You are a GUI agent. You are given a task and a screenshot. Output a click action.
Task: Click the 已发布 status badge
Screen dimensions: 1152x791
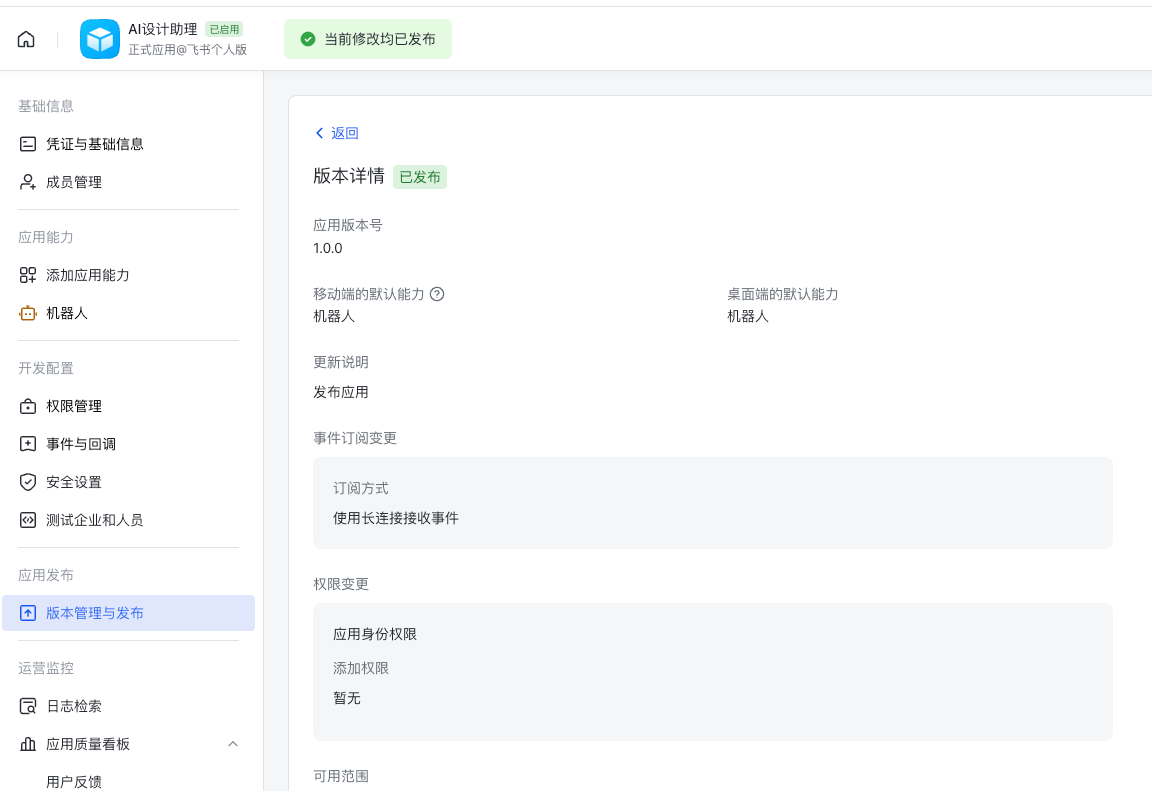click(x=420, y=177)
